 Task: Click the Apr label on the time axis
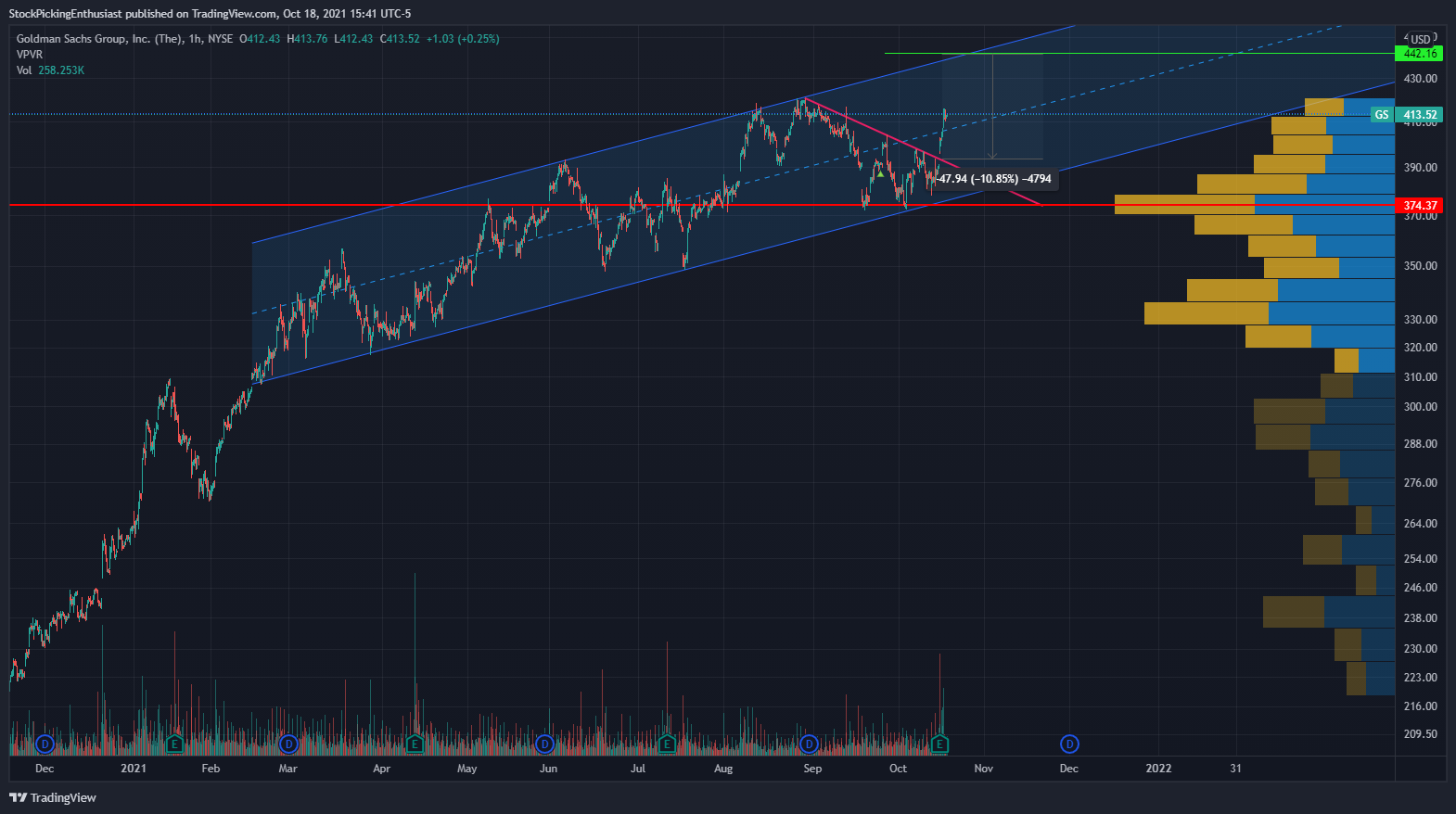click(381, 769)
